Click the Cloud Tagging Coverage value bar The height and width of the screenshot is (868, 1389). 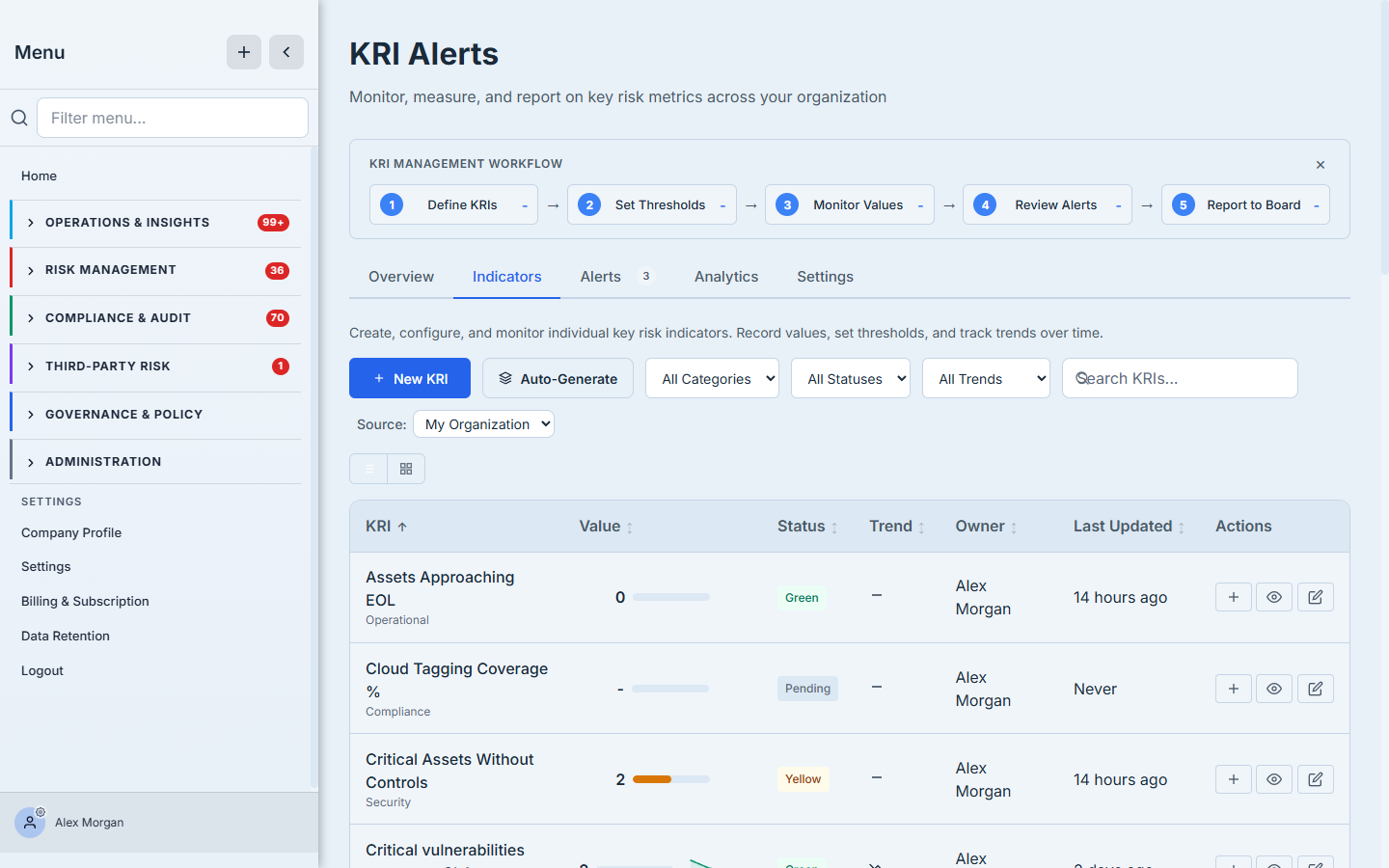670,689
